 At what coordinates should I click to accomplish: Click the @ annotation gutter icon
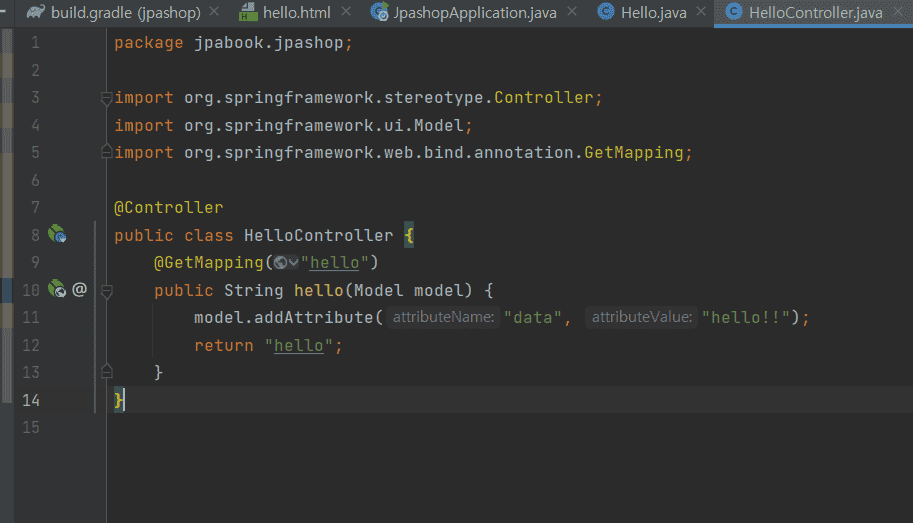point(80,290)
